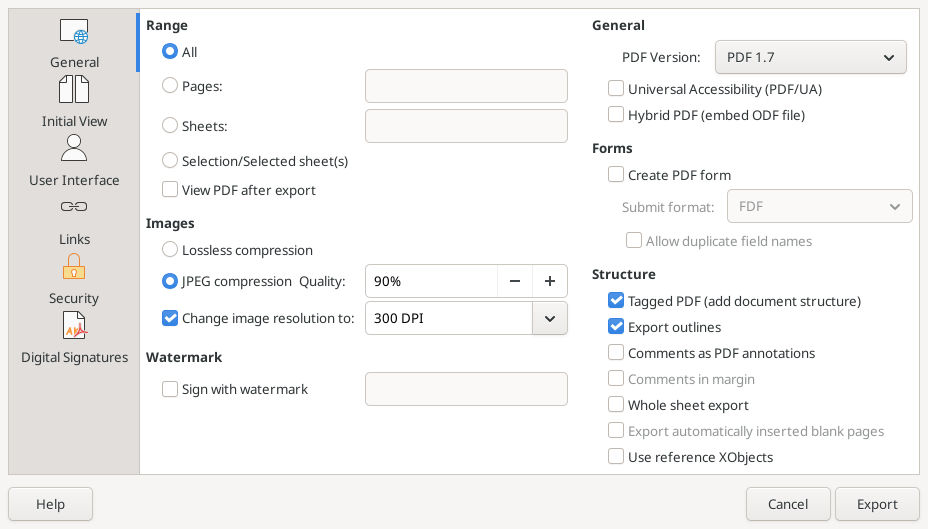Viewport: 928px width, 529px height.
Task: Uncheck Export outlines checkbox
Action: pyautogui.click(x=616, y=327)
